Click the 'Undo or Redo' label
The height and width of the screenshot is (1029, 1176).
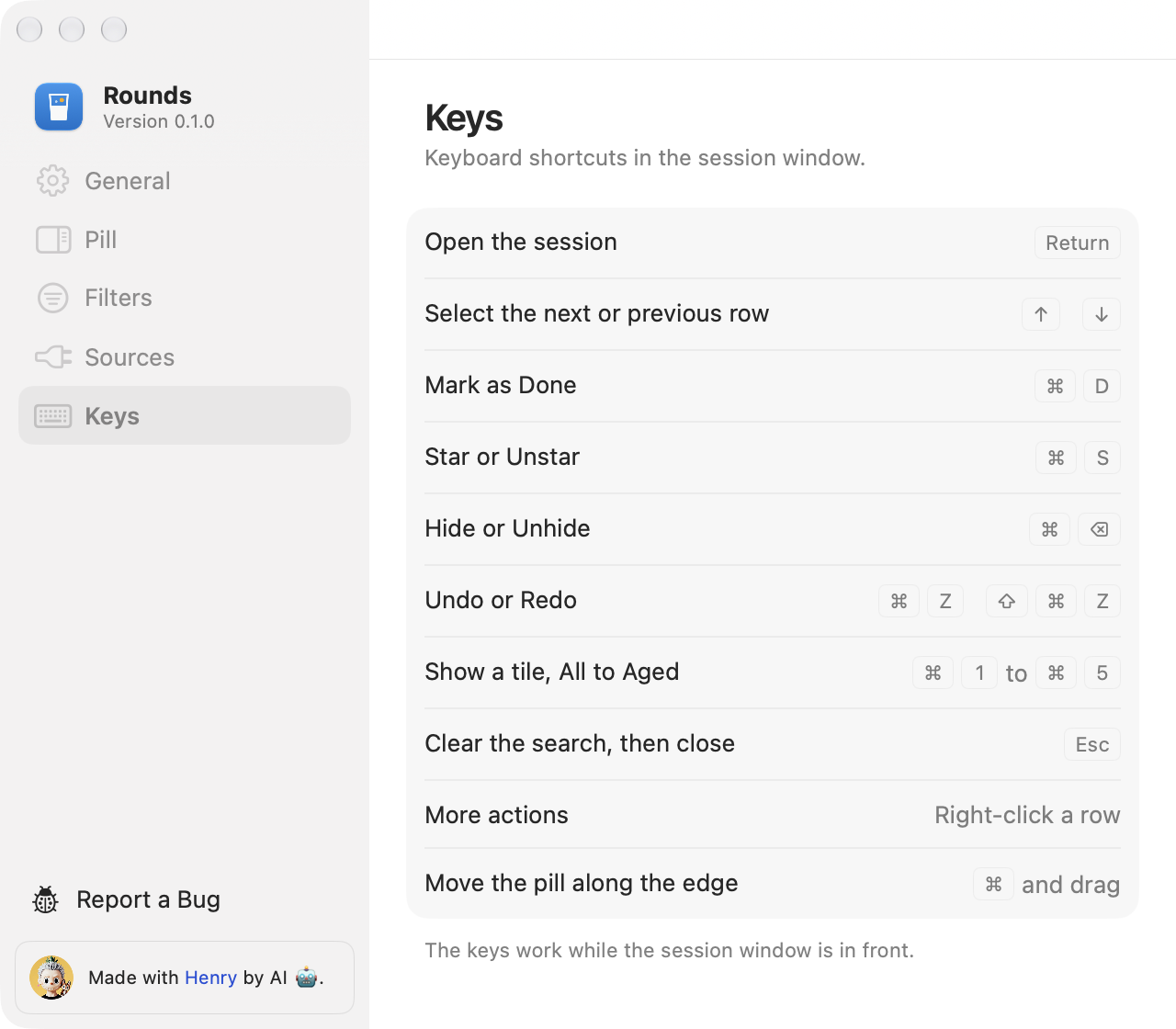pyautogui.click(x=501, y=600)
